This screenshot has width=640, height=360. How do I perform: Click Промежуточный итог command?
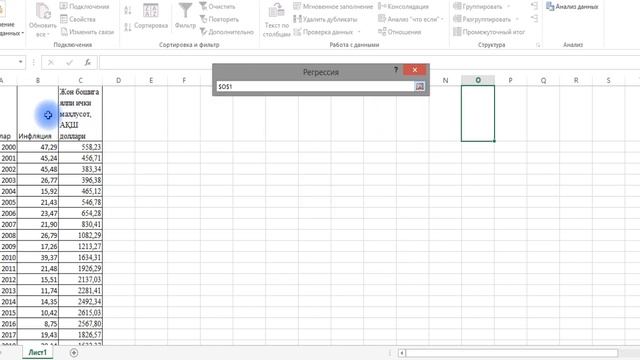pos(489,32)
